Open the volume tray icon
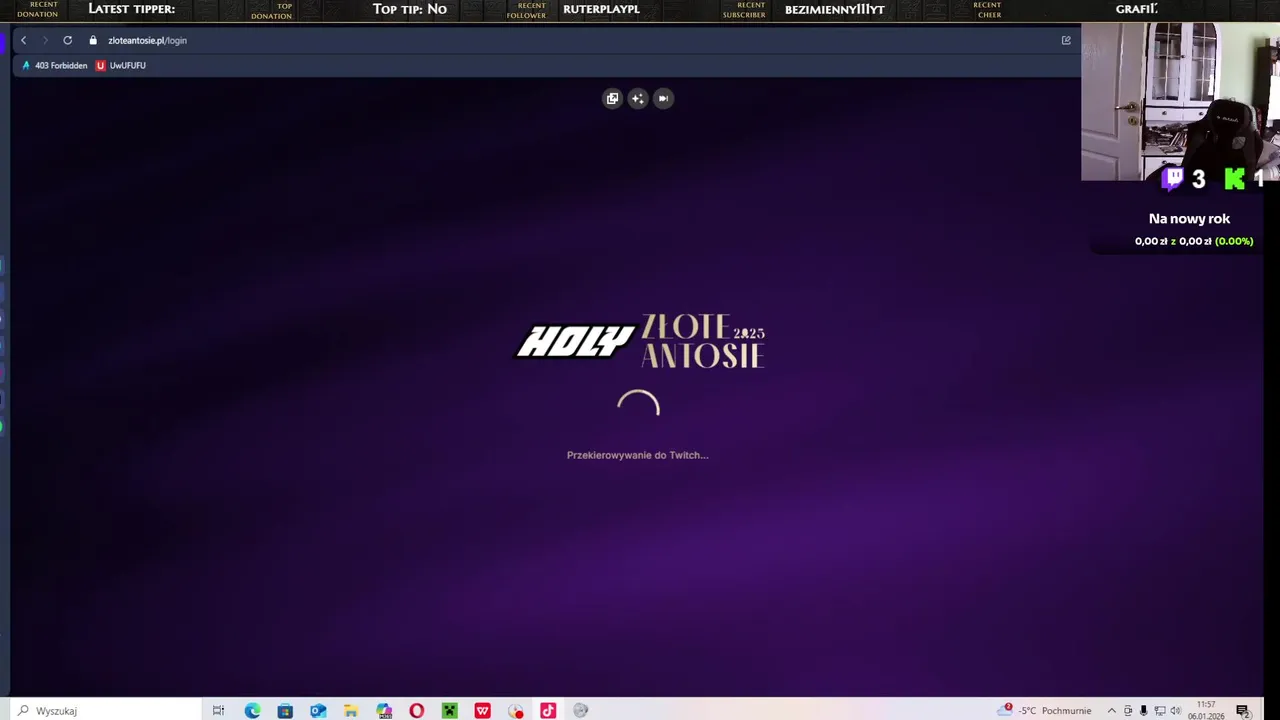 point(1176,711)
